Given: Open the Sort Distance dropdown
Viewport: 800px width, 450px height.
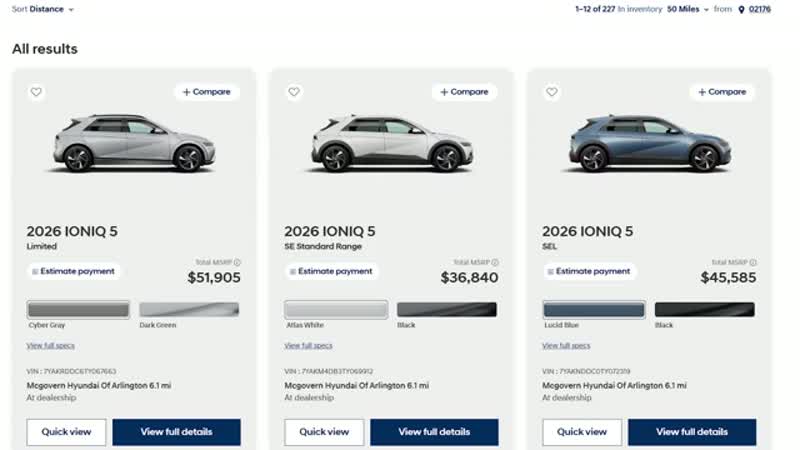Looking at the screenshot, I should click(x=43, y=9).
